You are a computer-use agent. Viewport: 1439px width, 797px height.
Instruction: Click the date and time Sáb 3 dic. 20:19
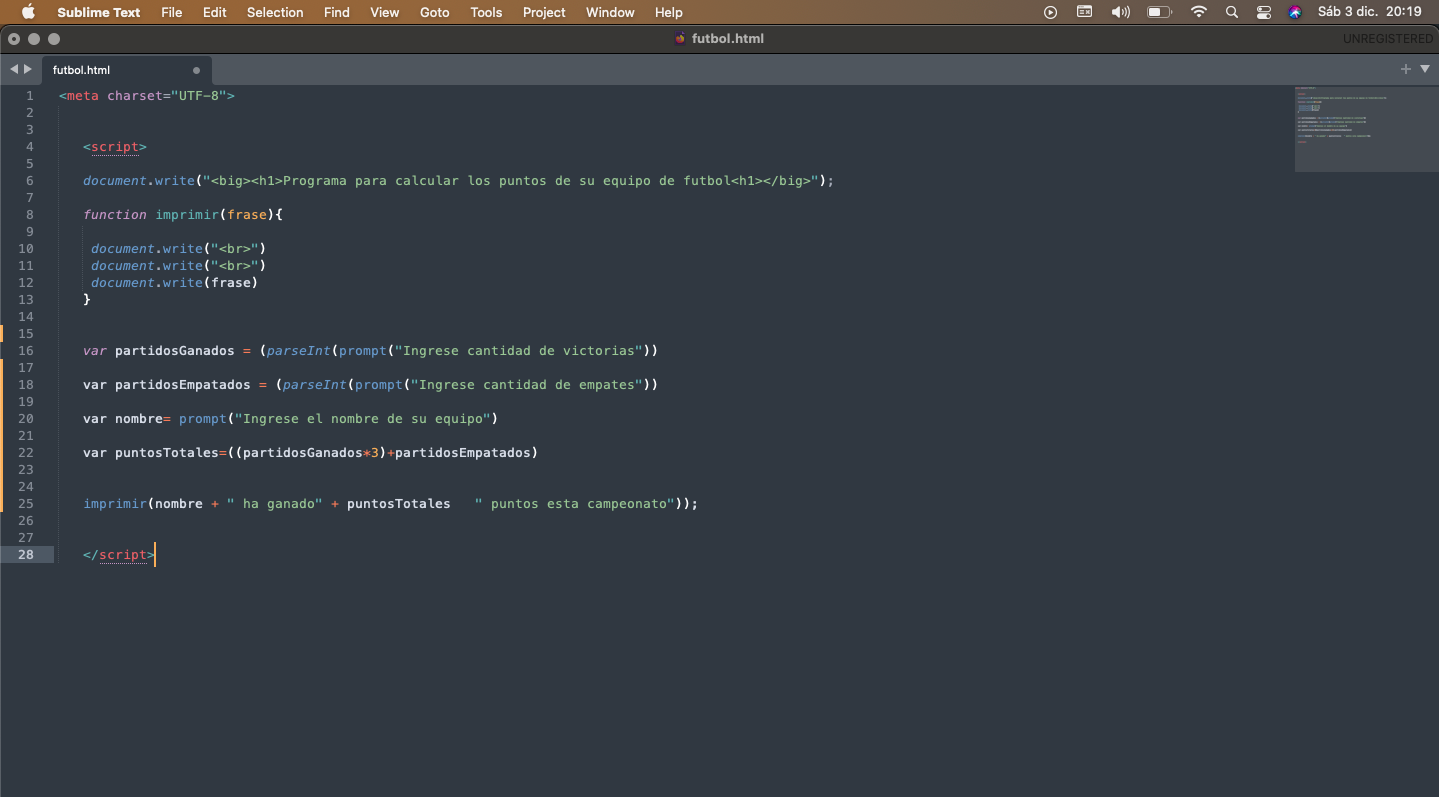coord(1369,12)
